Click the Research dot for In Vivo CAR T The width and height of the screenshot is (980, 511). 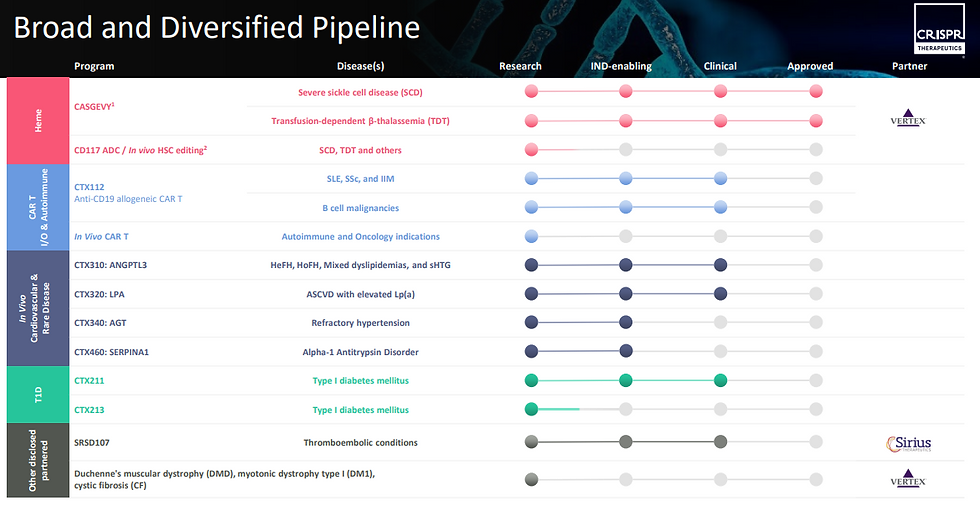click(x=531, y=237)
